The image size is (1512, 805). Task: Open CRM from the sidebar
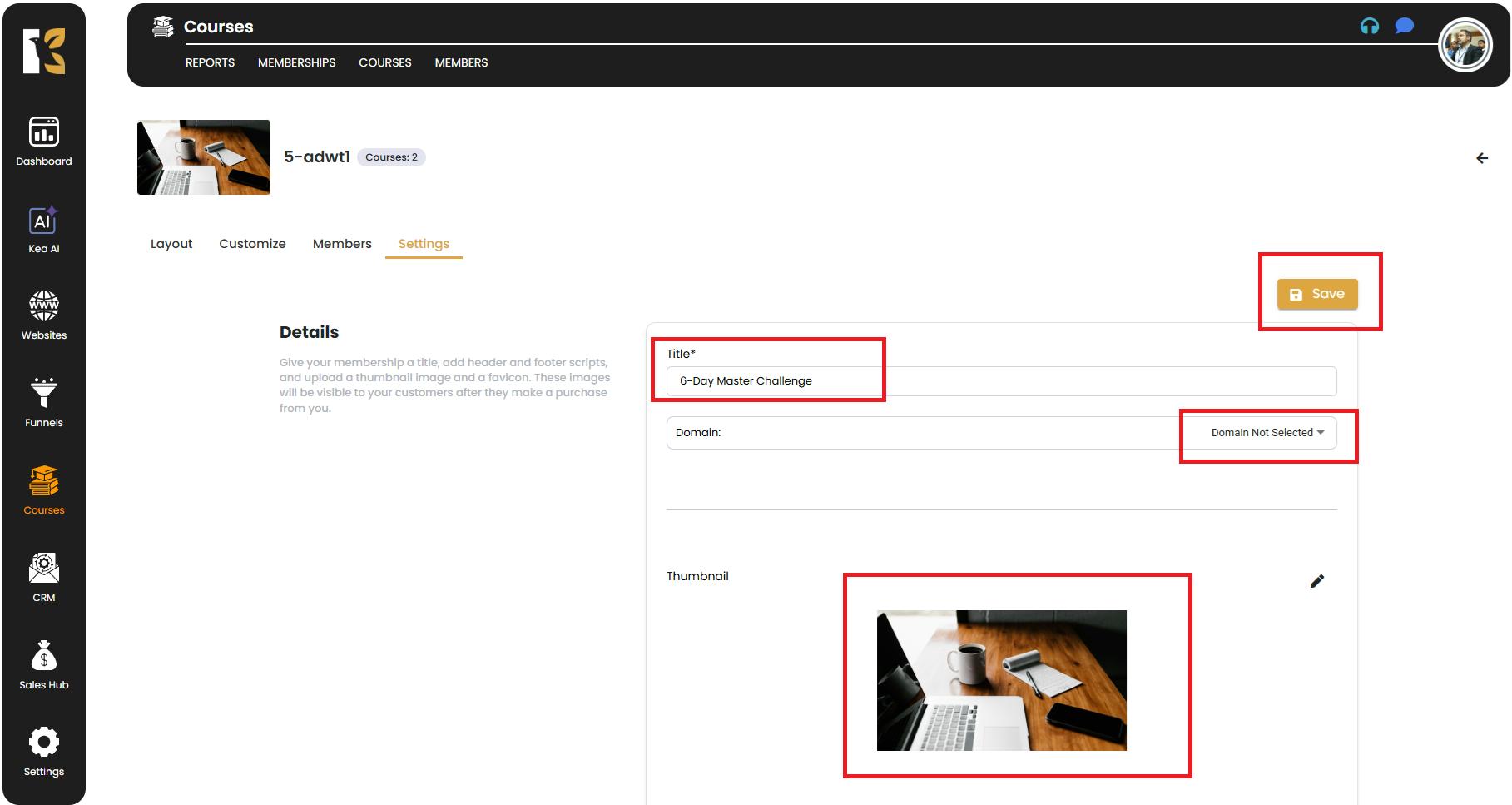(x=44, y=577)
